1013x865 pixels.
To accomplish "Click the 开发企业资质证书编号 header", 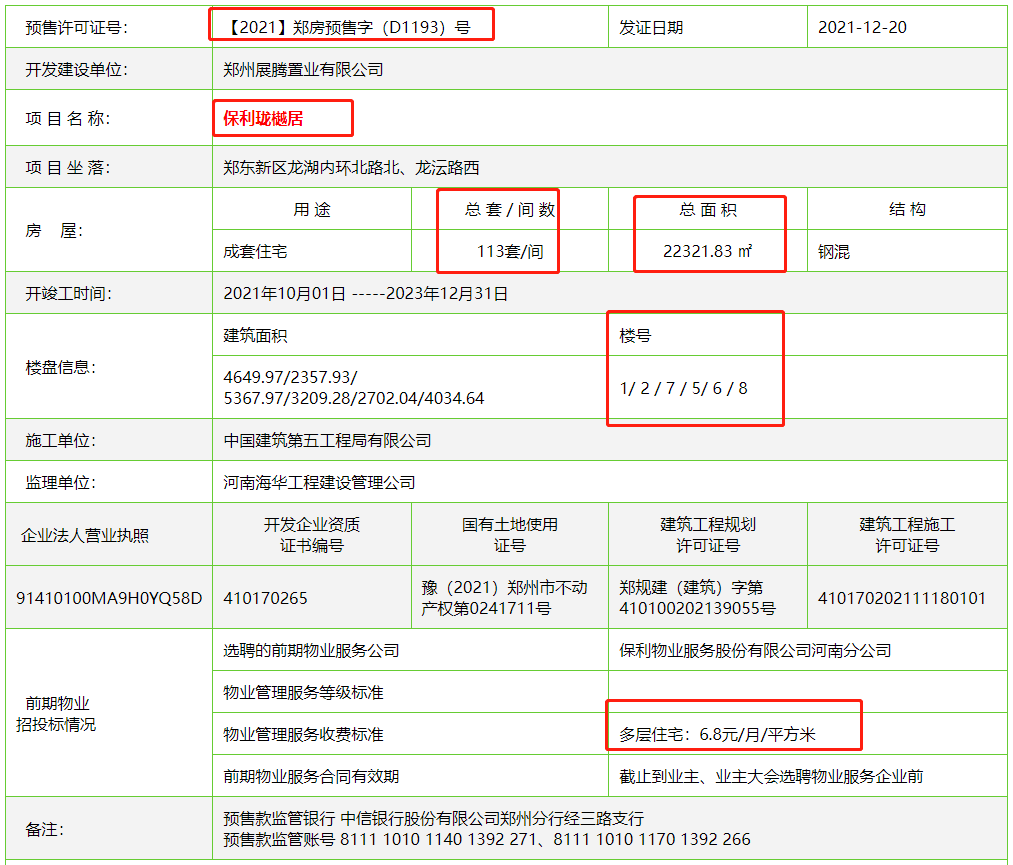I will click(x=312, y=534).
